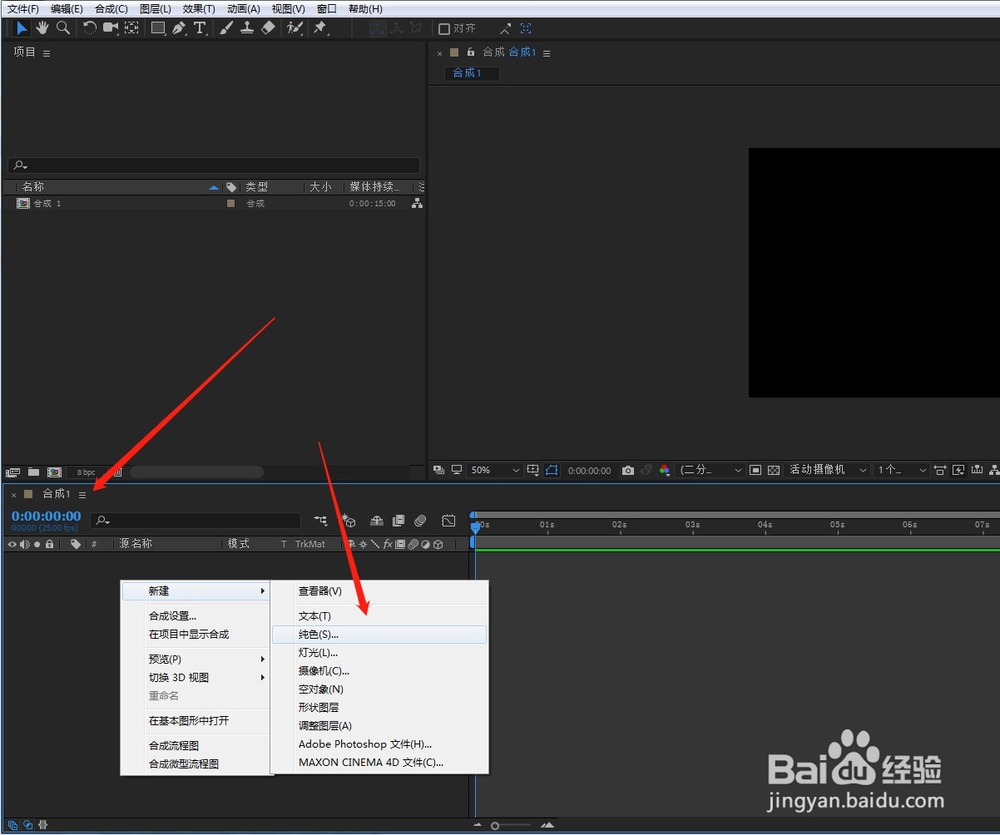Choose 文本(T) from the submenu
The image size is (1000, 835).
pos(379,616)
